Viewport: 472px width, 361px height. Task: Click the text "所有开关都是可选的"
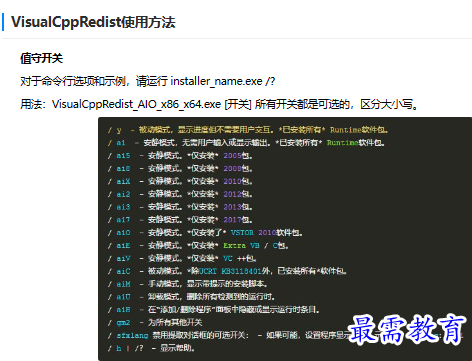pyautogui.click(x=302, y=104)
